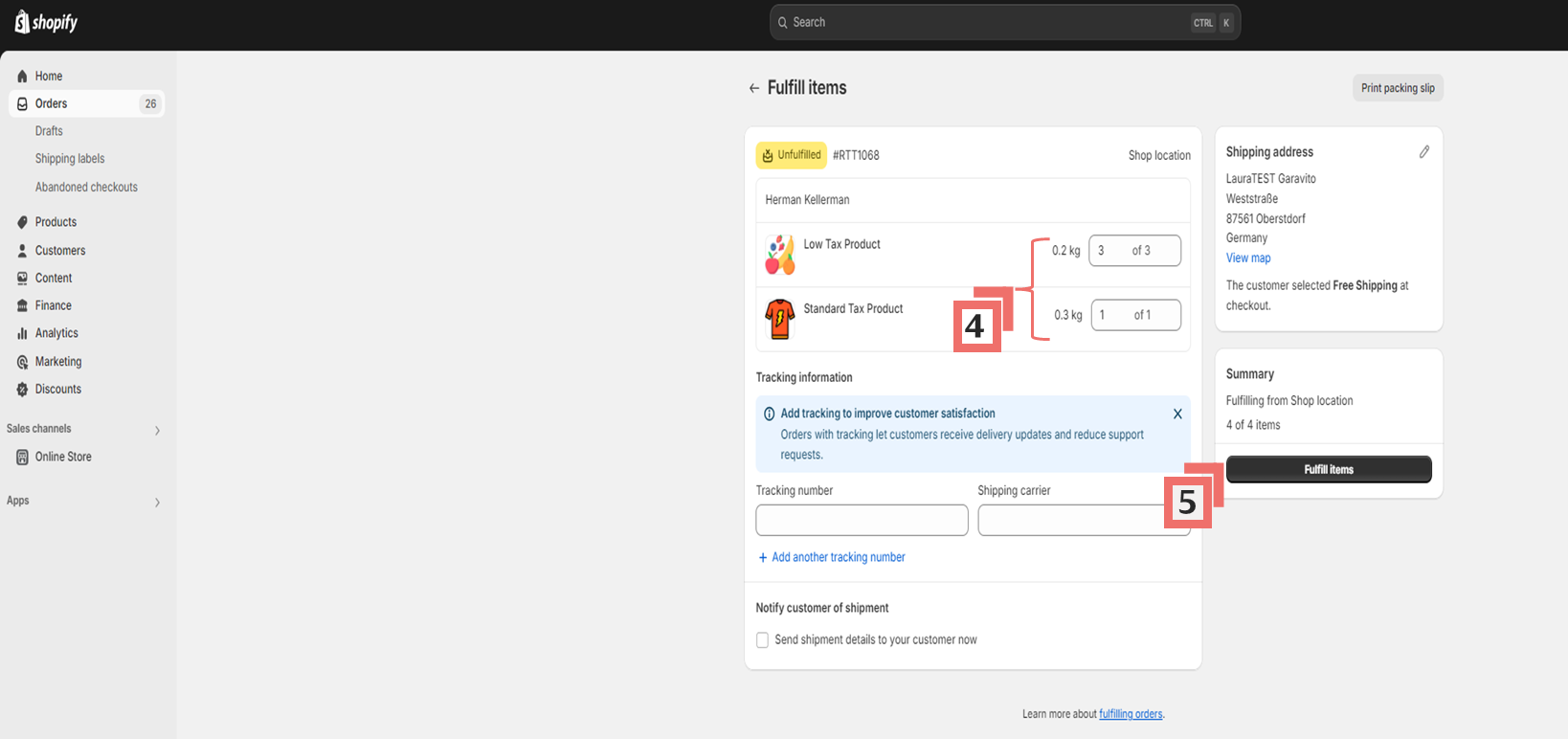
Task: Click the Tracking number input field
Action: pos(862,521)
